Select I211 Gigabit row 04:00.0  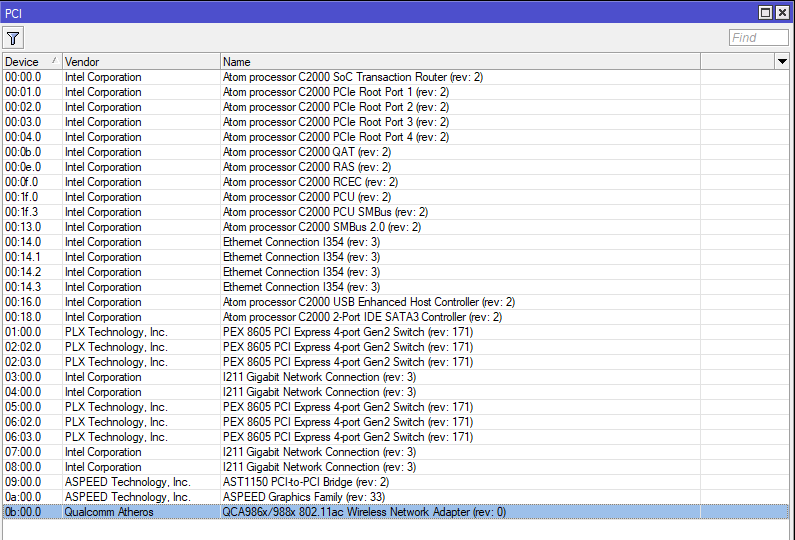point(395,392)
